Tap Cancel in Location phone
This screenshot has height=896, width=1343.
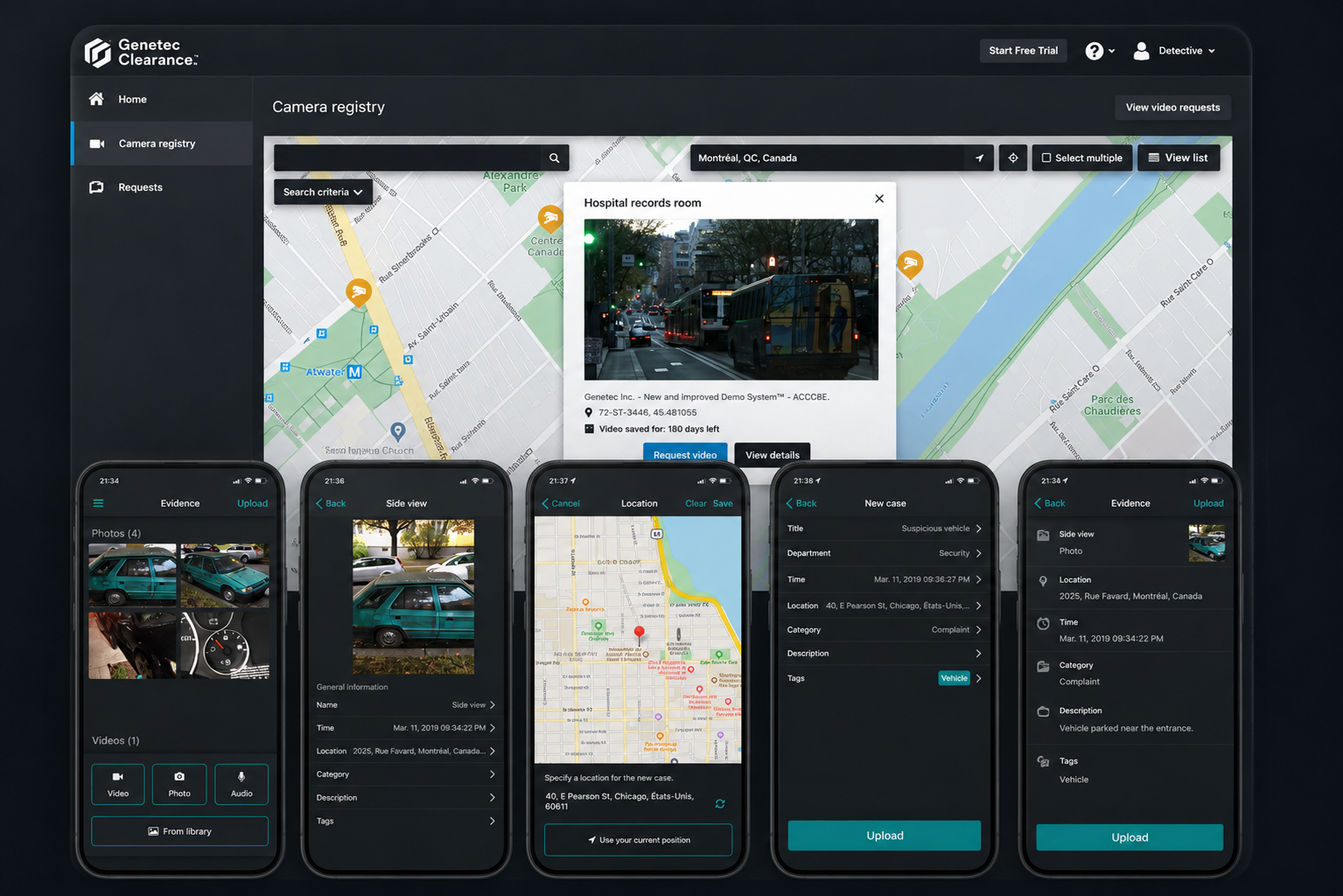click(561, 503)
